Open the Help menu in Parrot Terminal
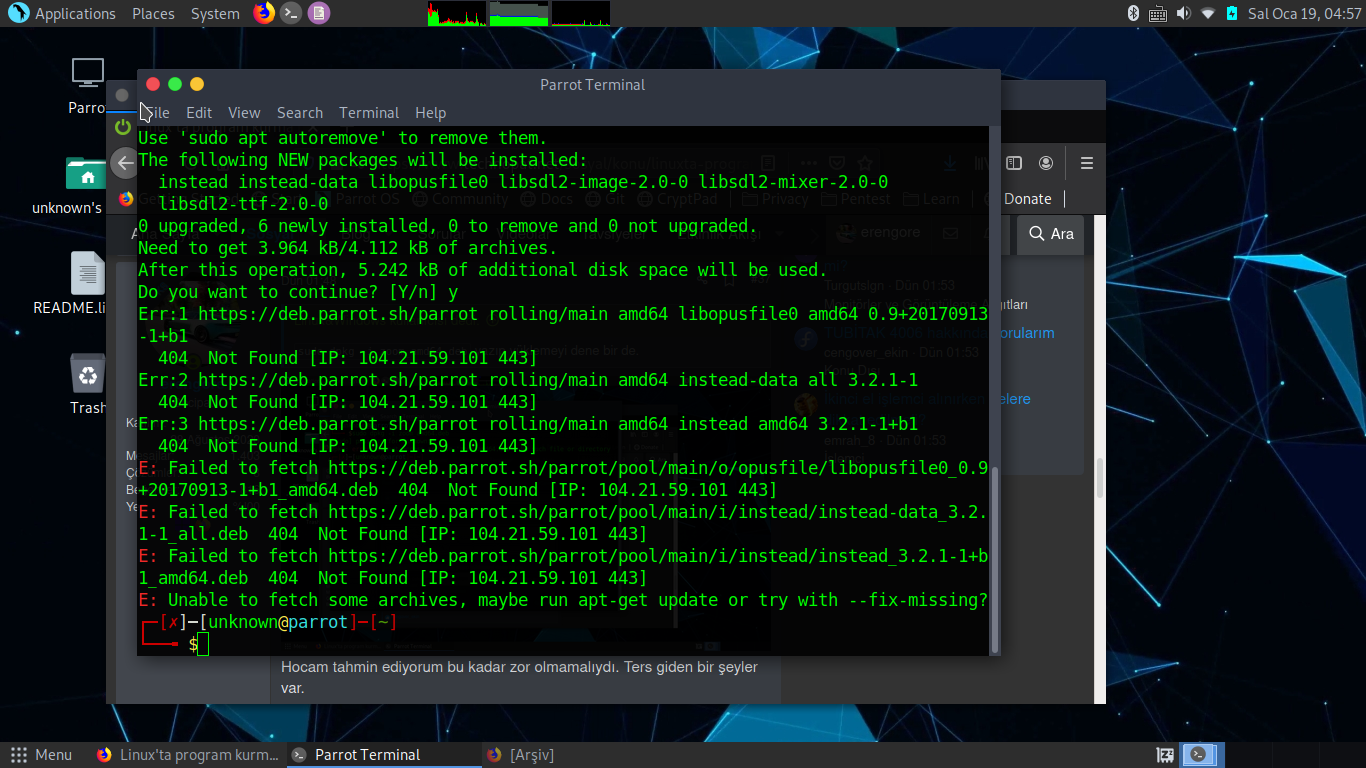 click(430, 113)
